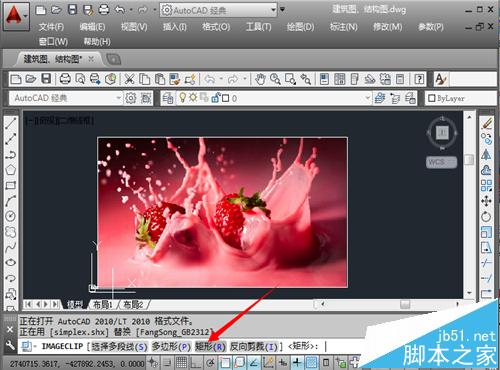
Task: Toggle Grid display in status bar
Action: pyautogui.click(x=181, y=362)
